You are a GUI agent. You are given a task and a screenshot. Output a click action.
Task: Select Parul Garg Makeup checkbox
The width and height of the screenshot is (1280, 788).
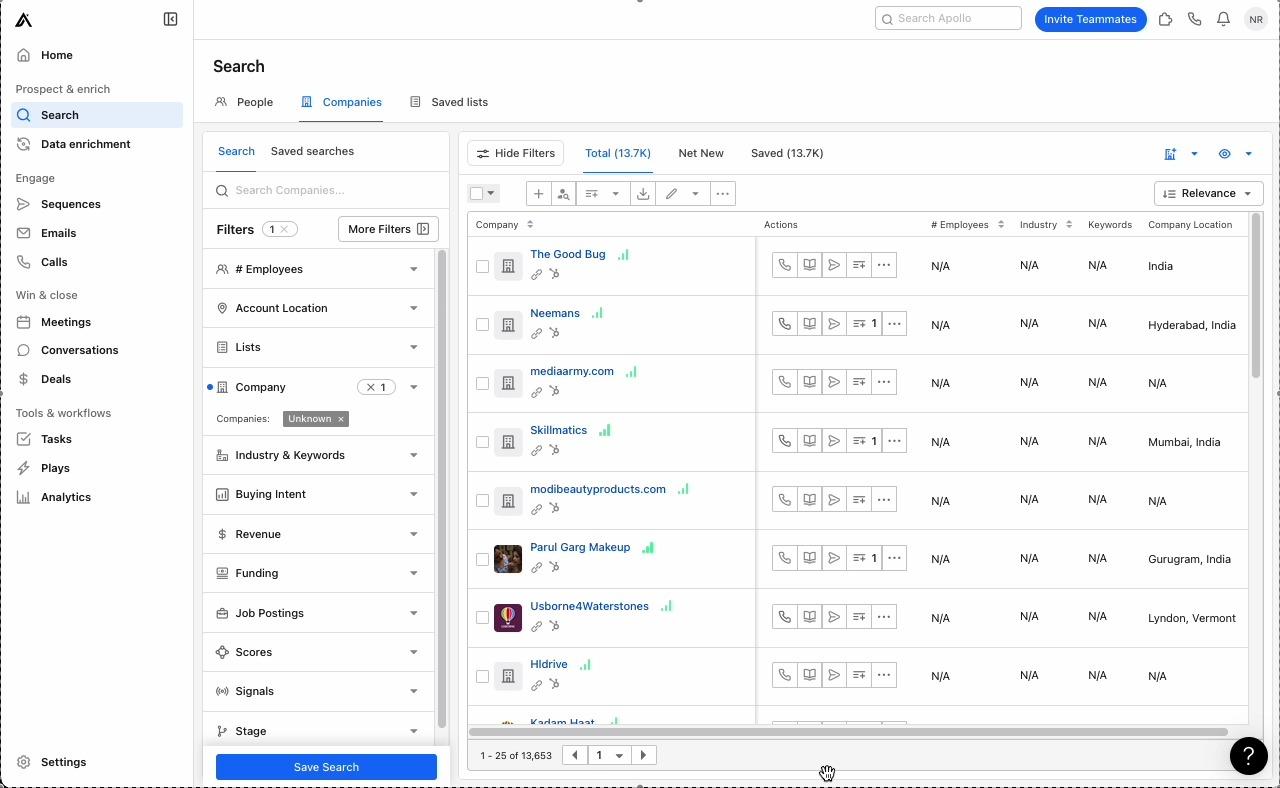(482, 559)
